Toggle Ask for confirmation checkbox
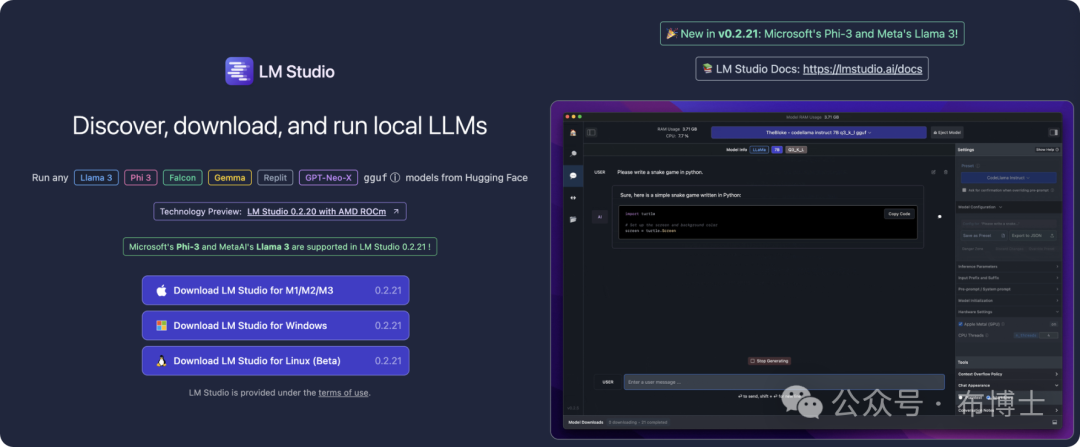Image resolution: width=1080 pixels, height=447 pixels. [x=962, y=189]
